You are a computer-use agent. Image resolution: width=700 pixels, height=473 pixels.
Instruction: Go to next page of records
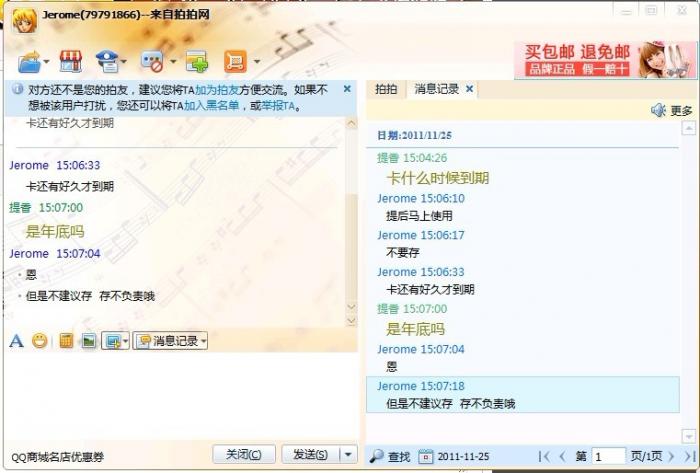(x=671, y=456)
